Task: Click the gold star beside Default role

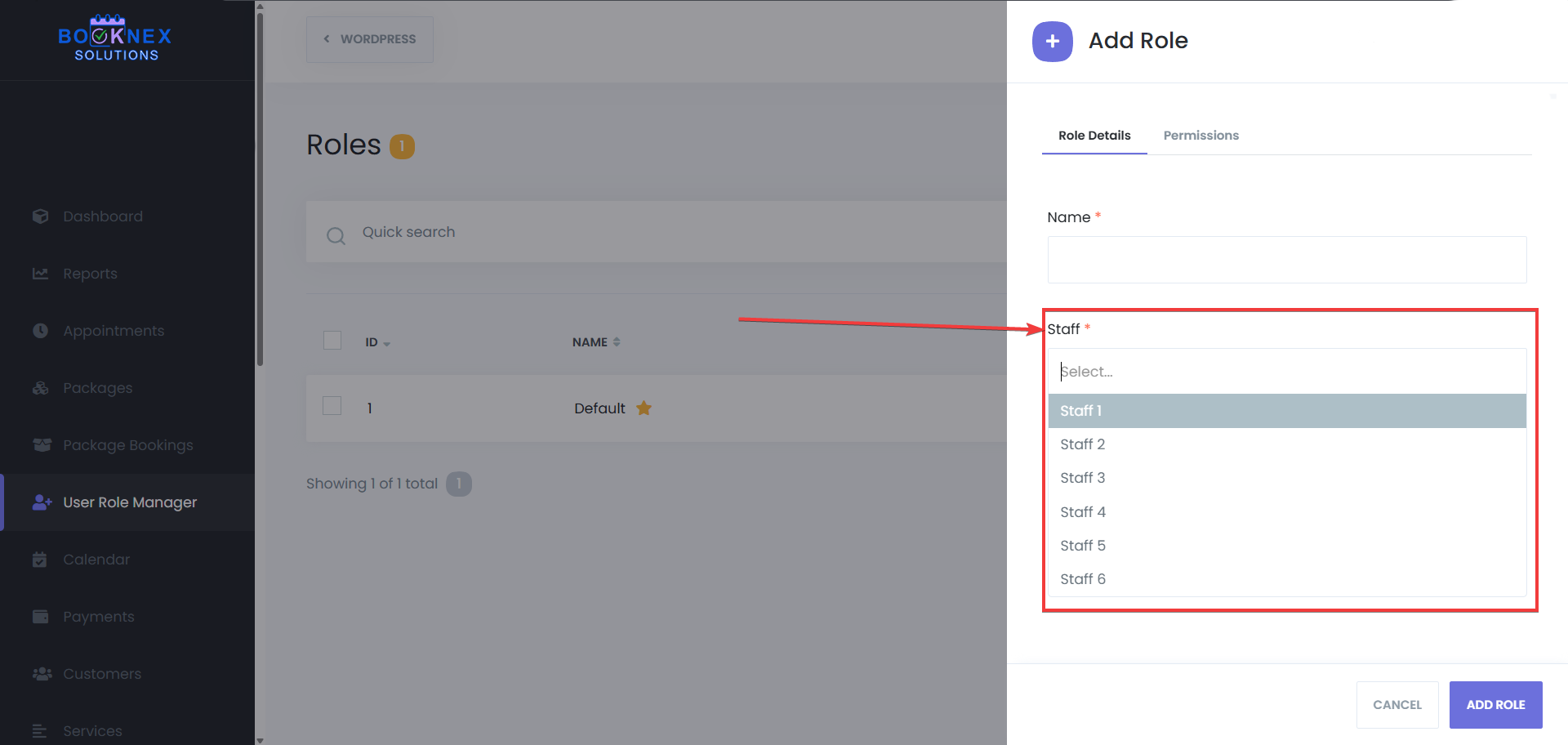Action: 644,408
